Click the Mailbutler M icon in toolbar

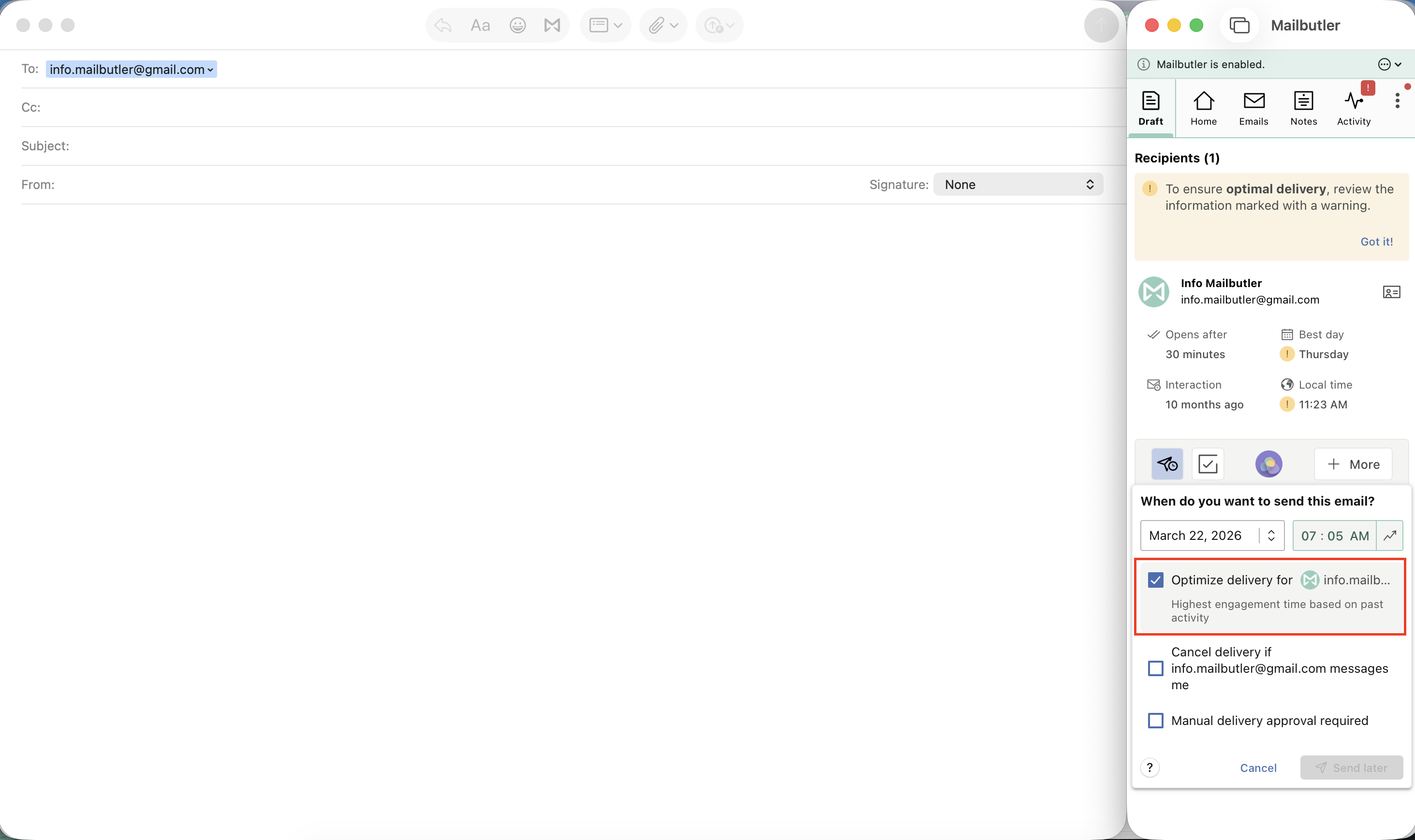point(552,25)
